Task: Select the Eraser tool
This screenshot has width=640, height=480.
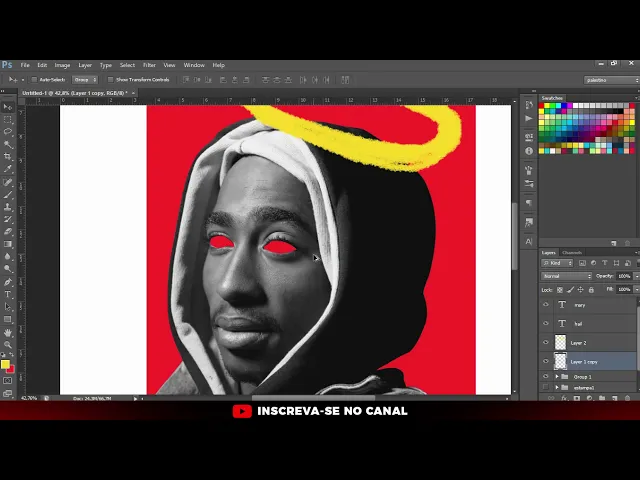Action: coord(8,231)
